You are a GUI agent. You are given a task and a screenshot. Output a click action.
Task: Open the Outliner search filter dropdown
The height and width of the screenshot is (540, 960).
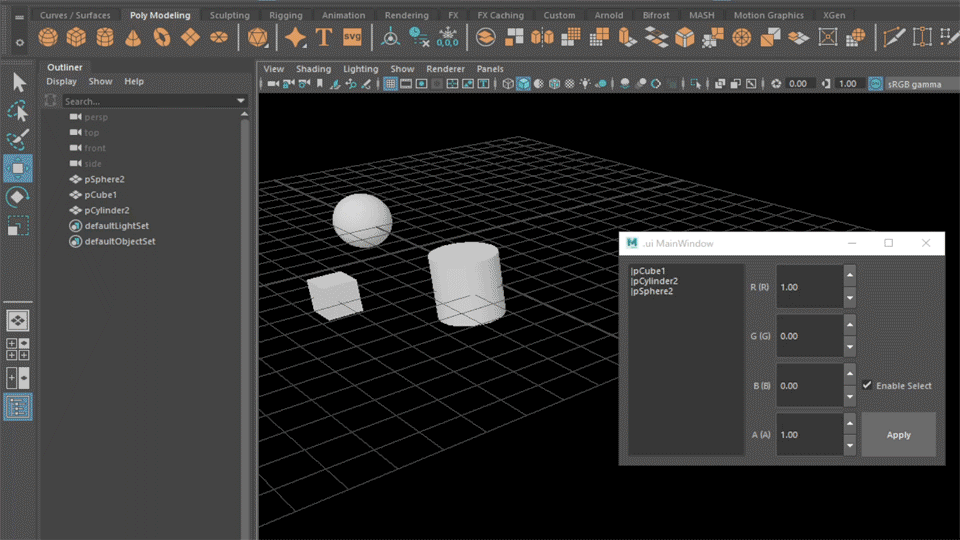pyautogui.click(x=241, y=101)
